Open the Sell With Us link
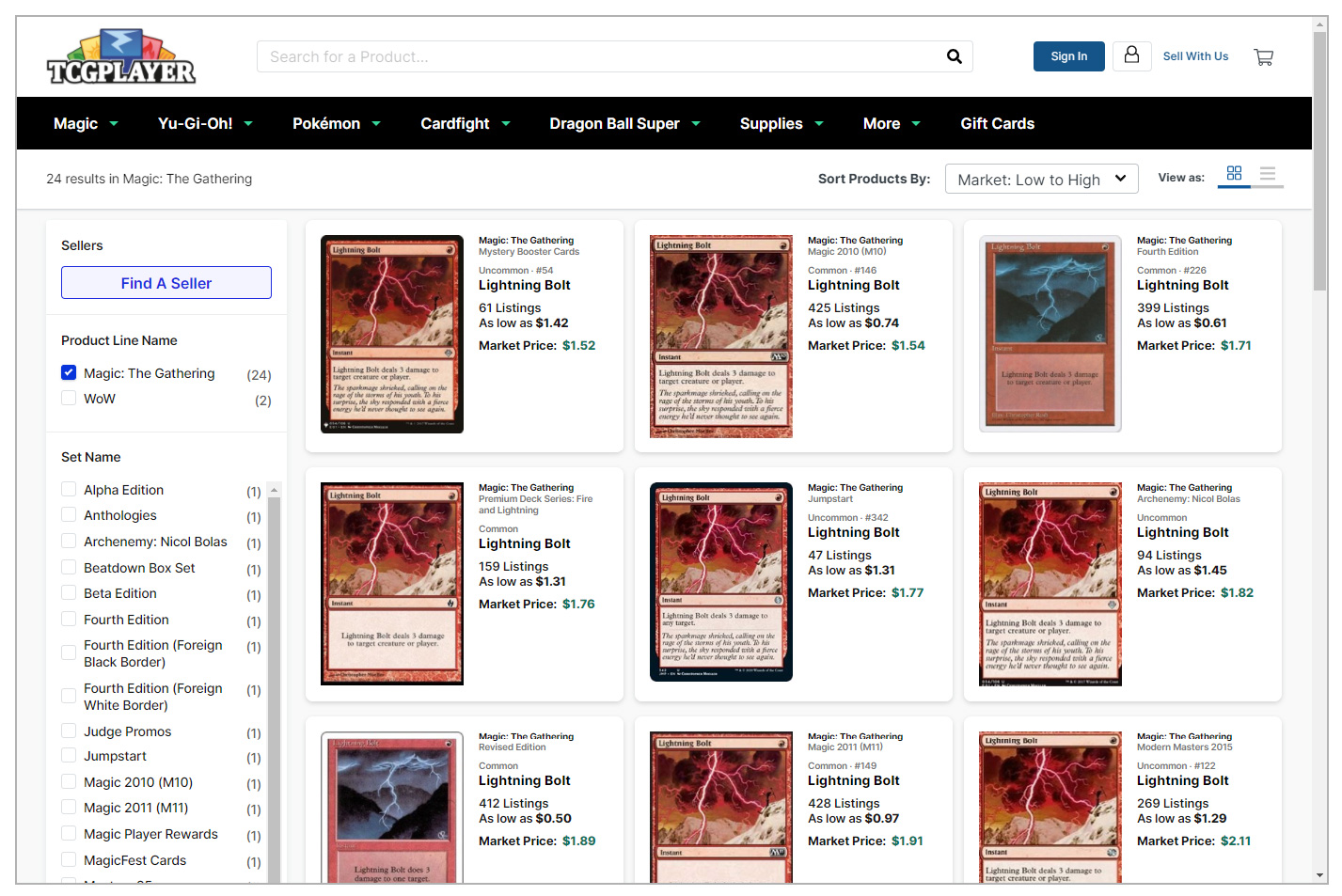The height and width of the screenshot is (896, 1342). pos(1195,56)
